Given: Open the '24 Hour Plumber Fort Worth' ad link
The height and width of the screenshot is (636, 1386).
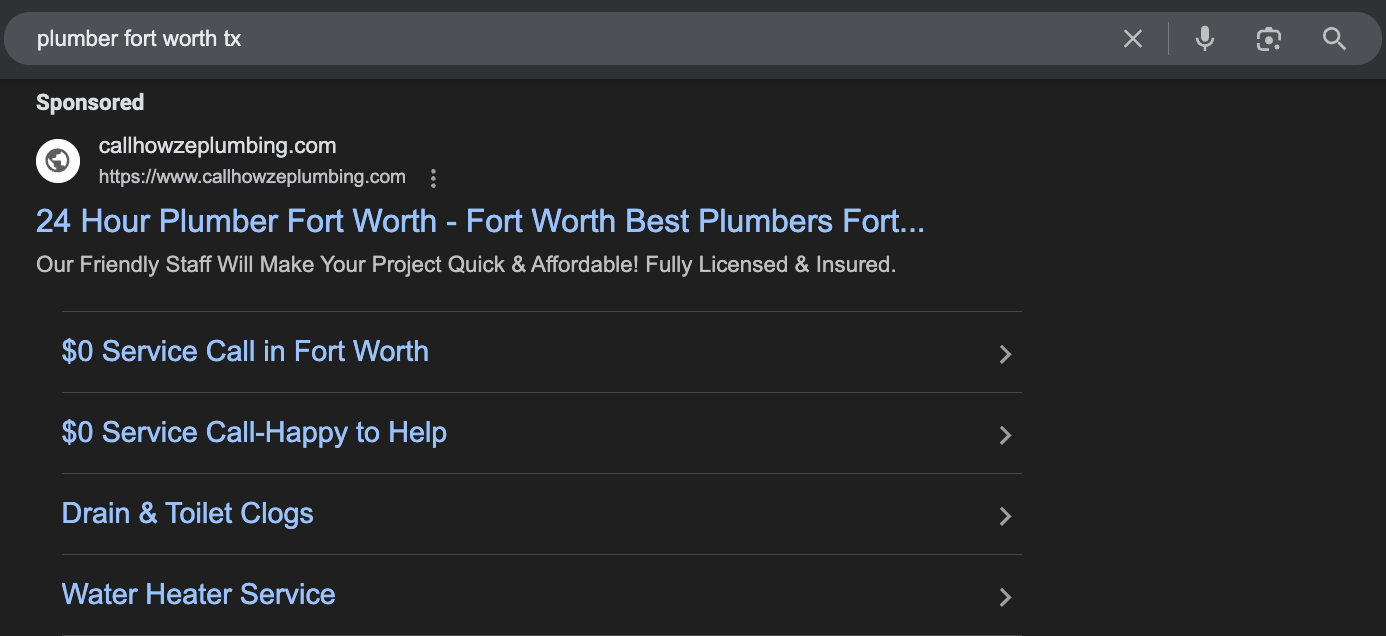Looking at the screenshot, I should coord(480,221).
